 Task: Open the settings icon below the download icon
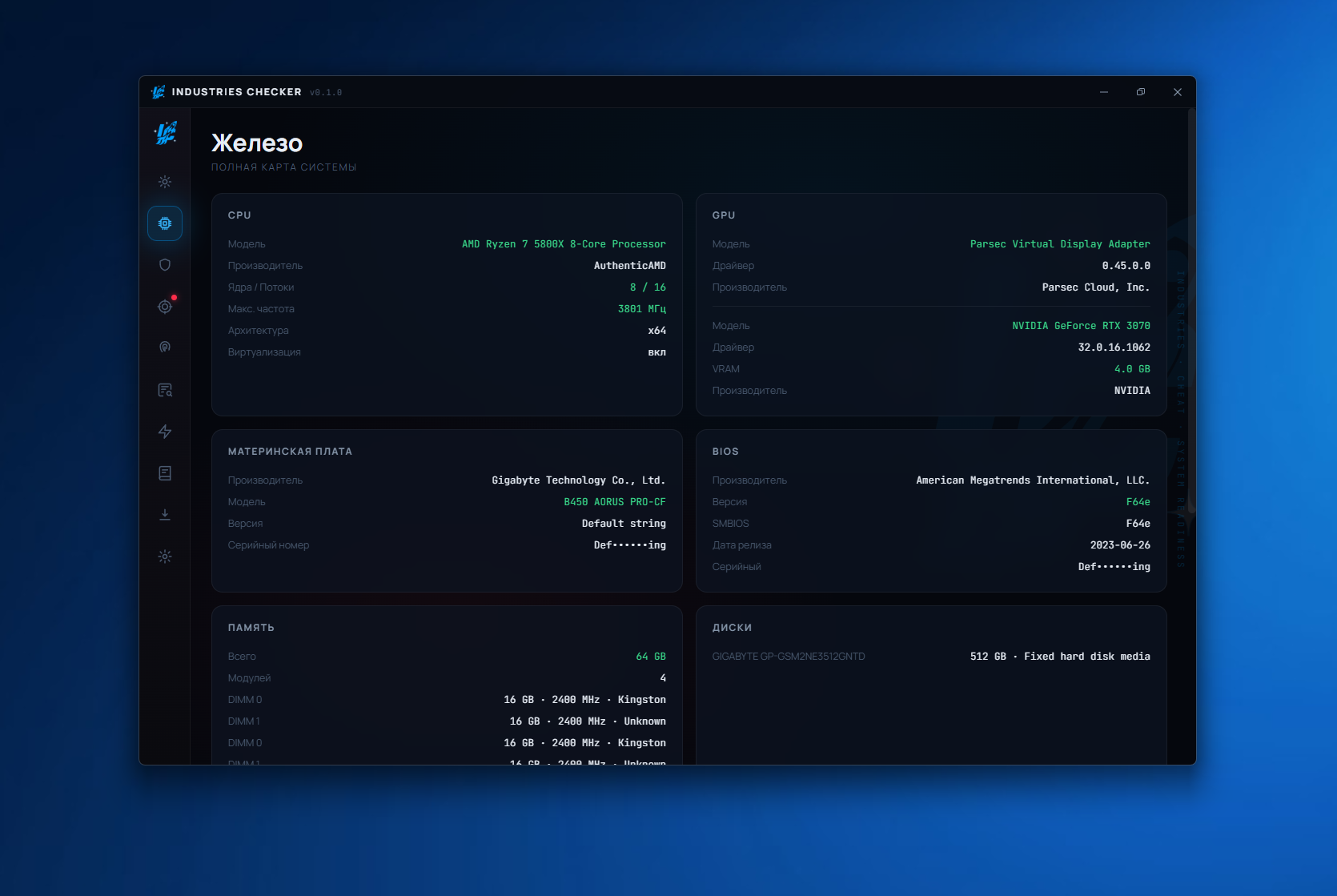point(165,556)
